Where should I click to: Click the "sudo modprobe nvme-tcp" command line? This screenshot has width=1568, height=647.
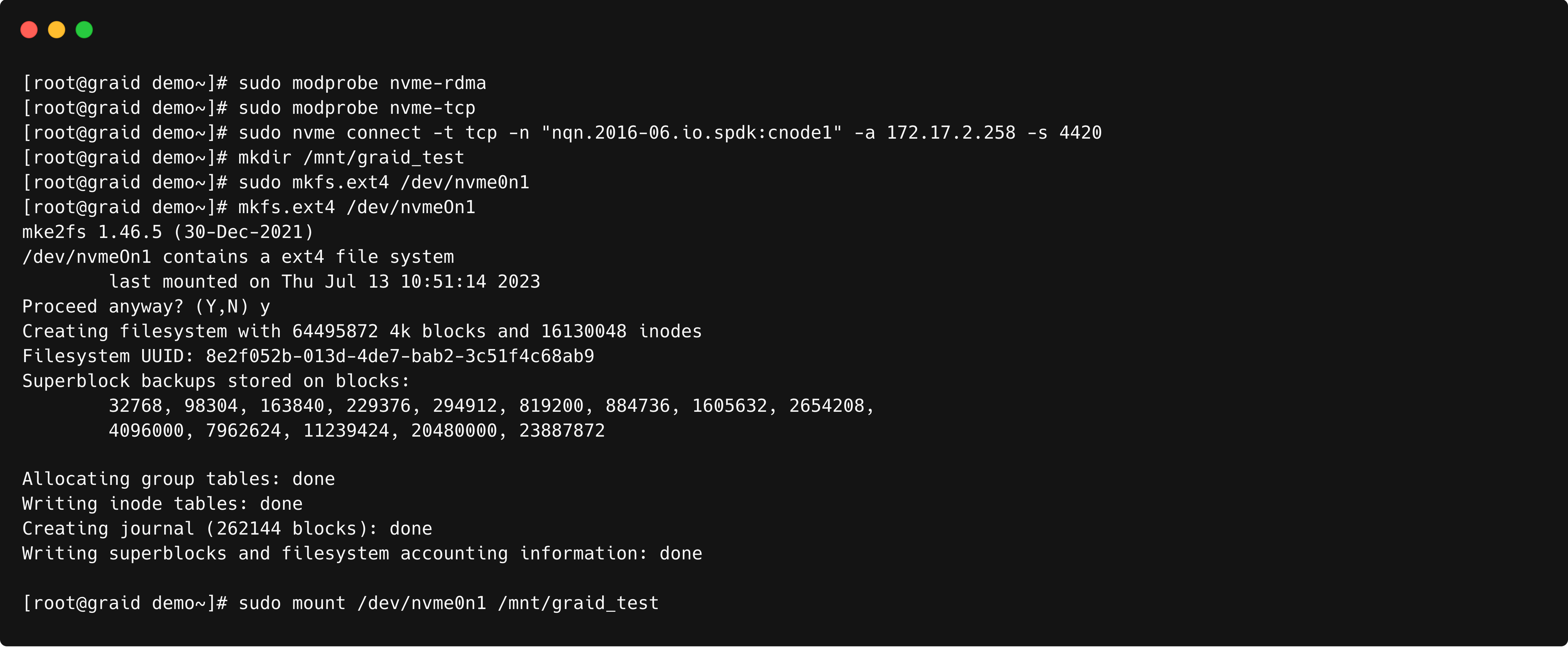356,108
